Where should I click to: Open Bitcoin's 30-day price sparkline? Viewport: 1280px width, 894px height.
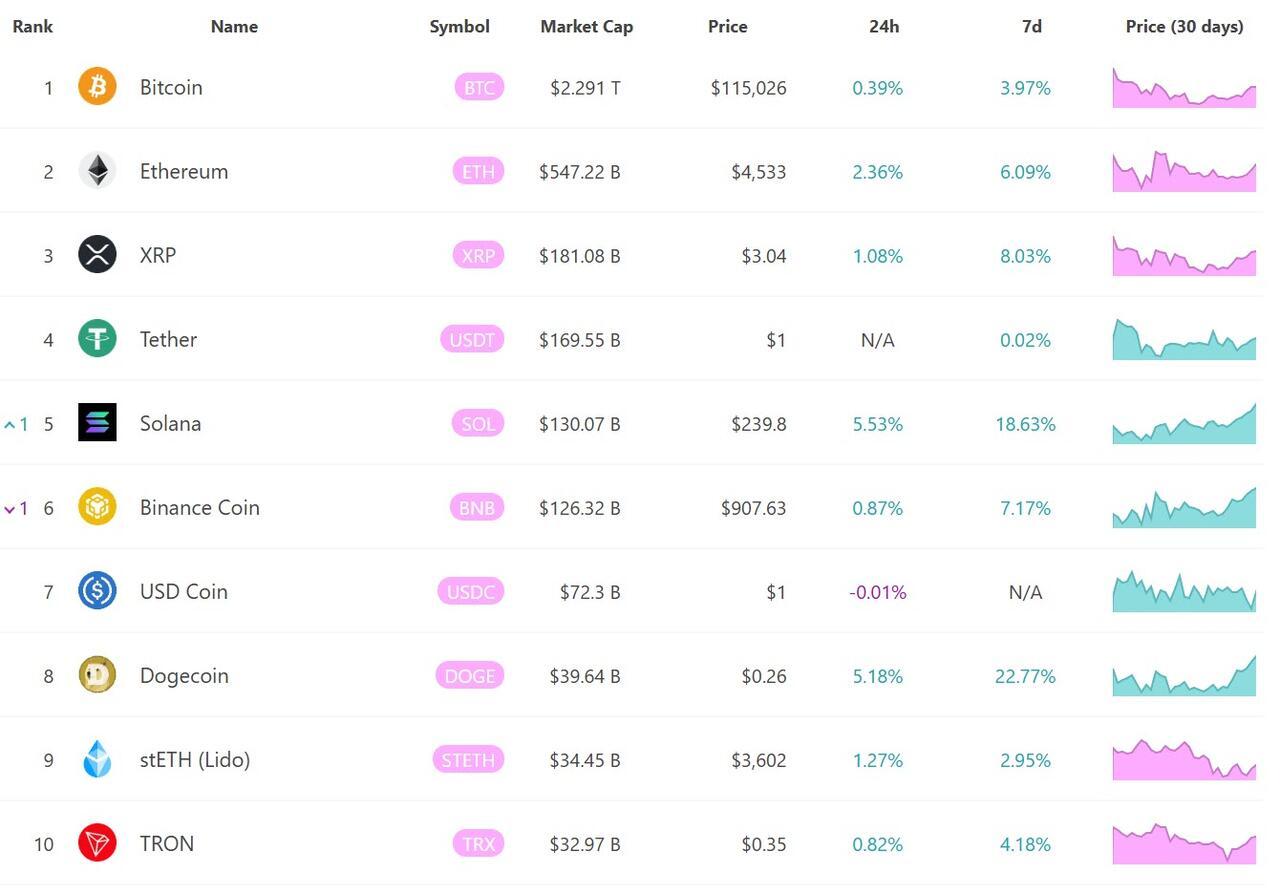(x=1184, y=88)
